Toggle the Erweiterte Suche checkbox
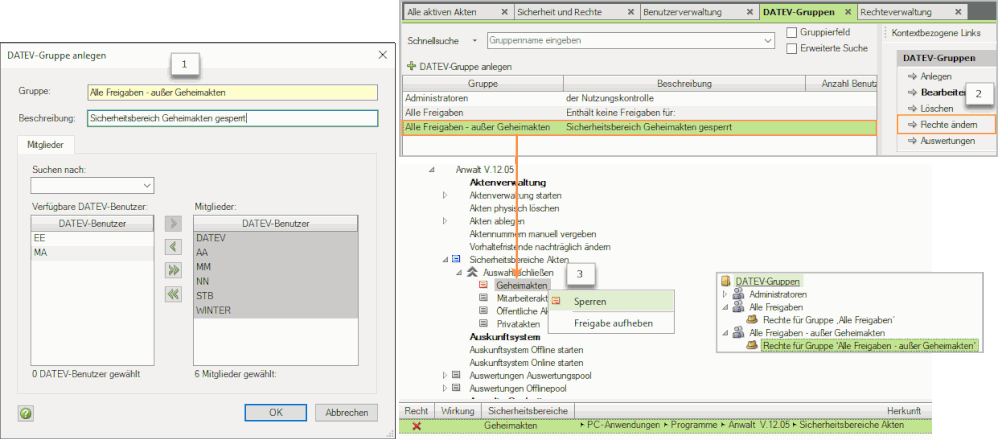This screenshot has width=998, height=440. 792,48
